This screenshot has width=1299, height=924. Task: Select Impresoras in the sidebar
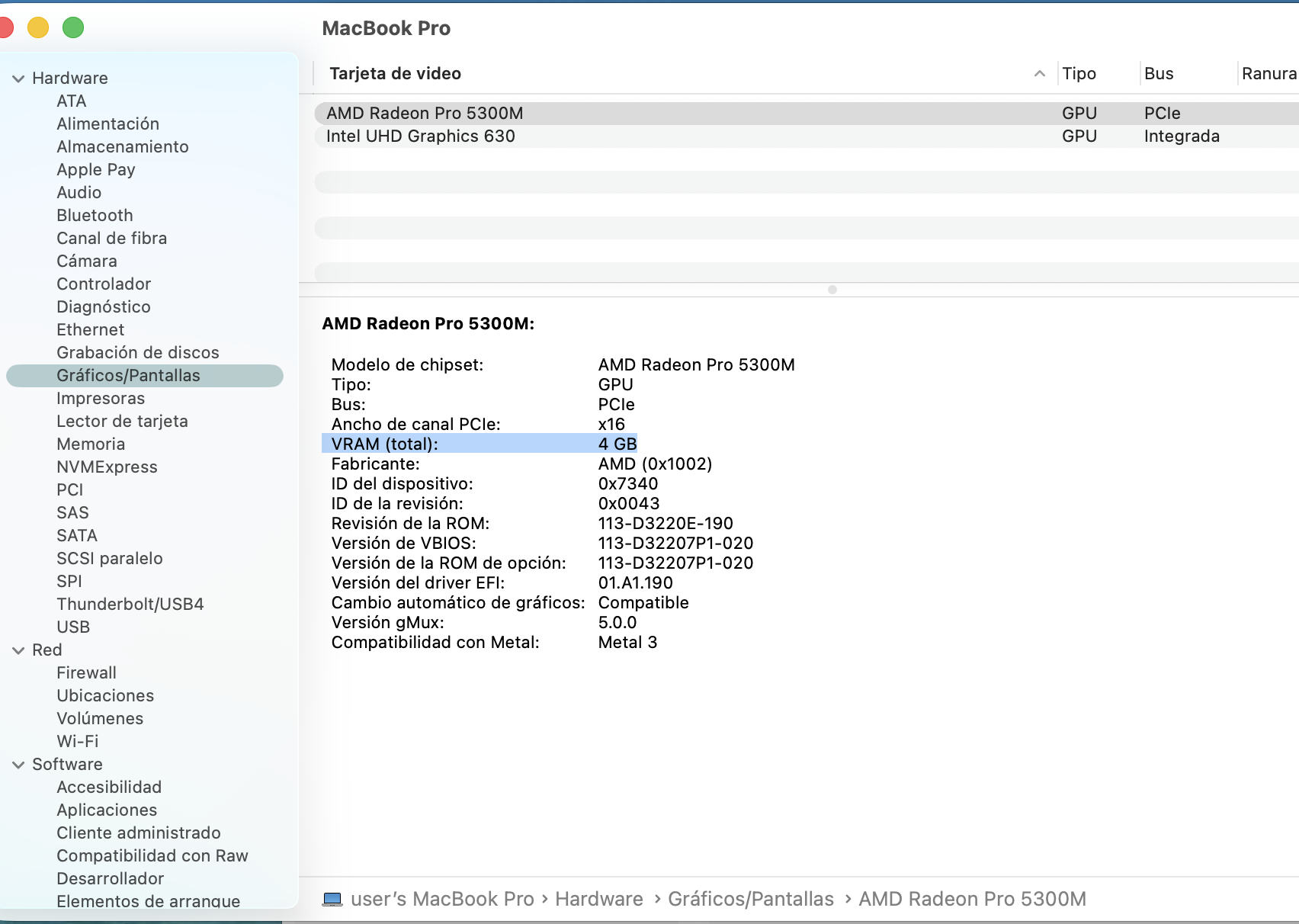pyautogui.click(x=101, y=399)
